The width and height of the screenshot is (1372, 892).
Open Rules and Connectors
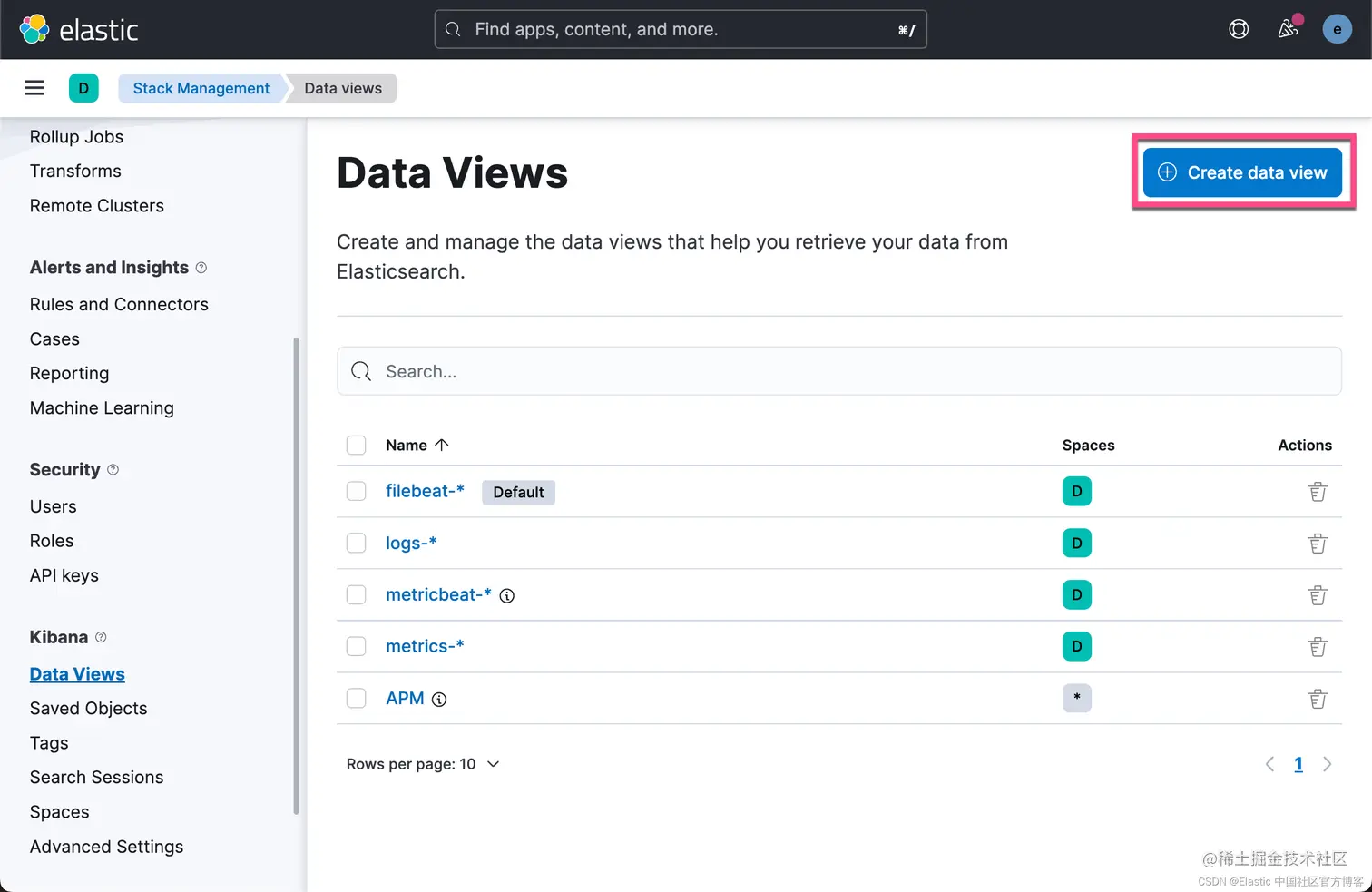[119, 305]
